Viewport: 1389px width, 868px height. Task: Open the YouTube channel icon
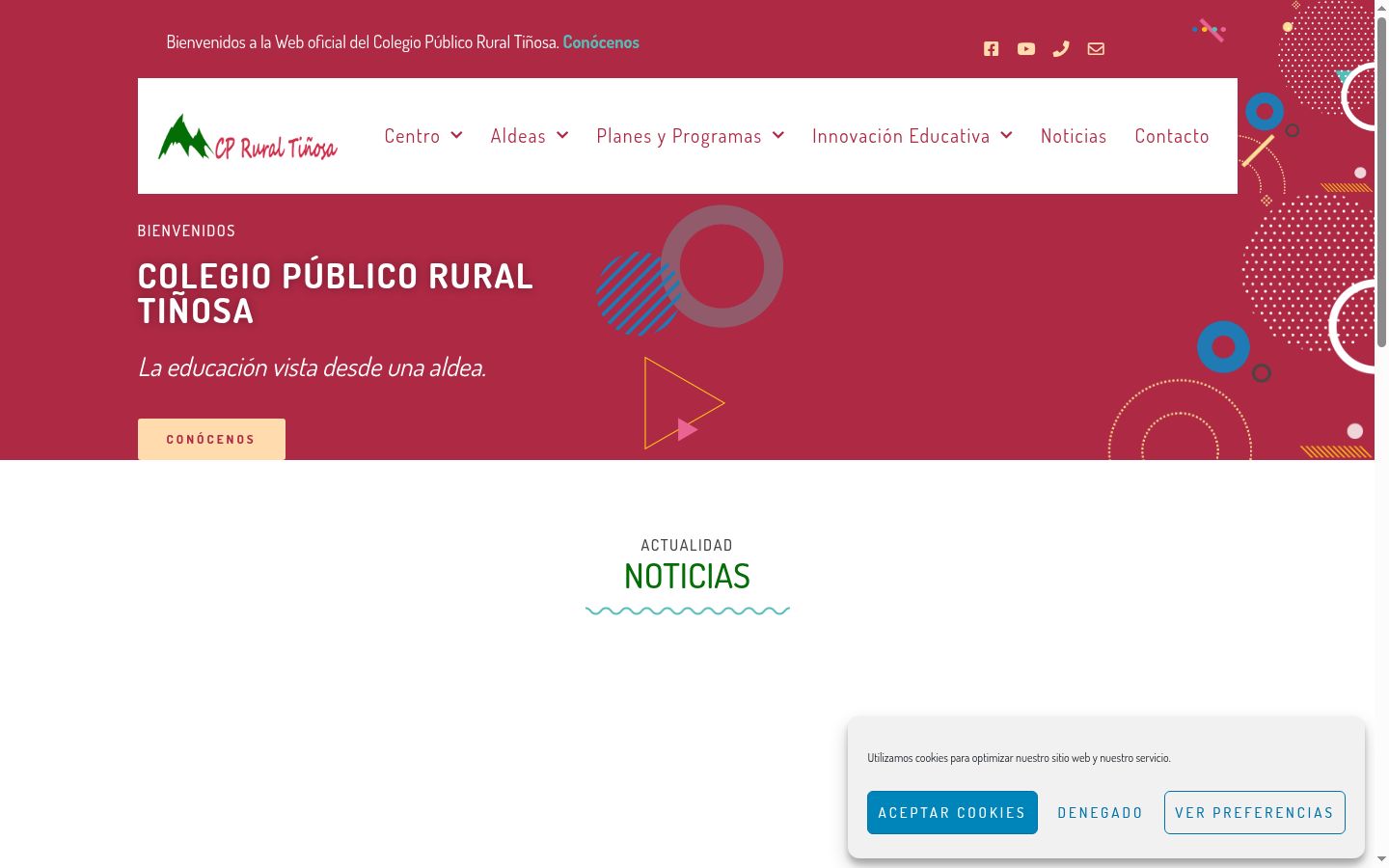coord(1026,49)
